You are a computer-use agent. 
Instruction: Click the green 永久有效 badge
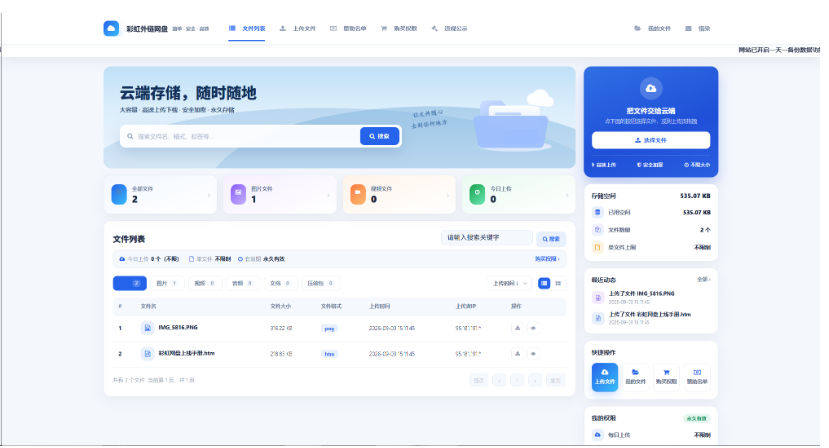point(696,418)
